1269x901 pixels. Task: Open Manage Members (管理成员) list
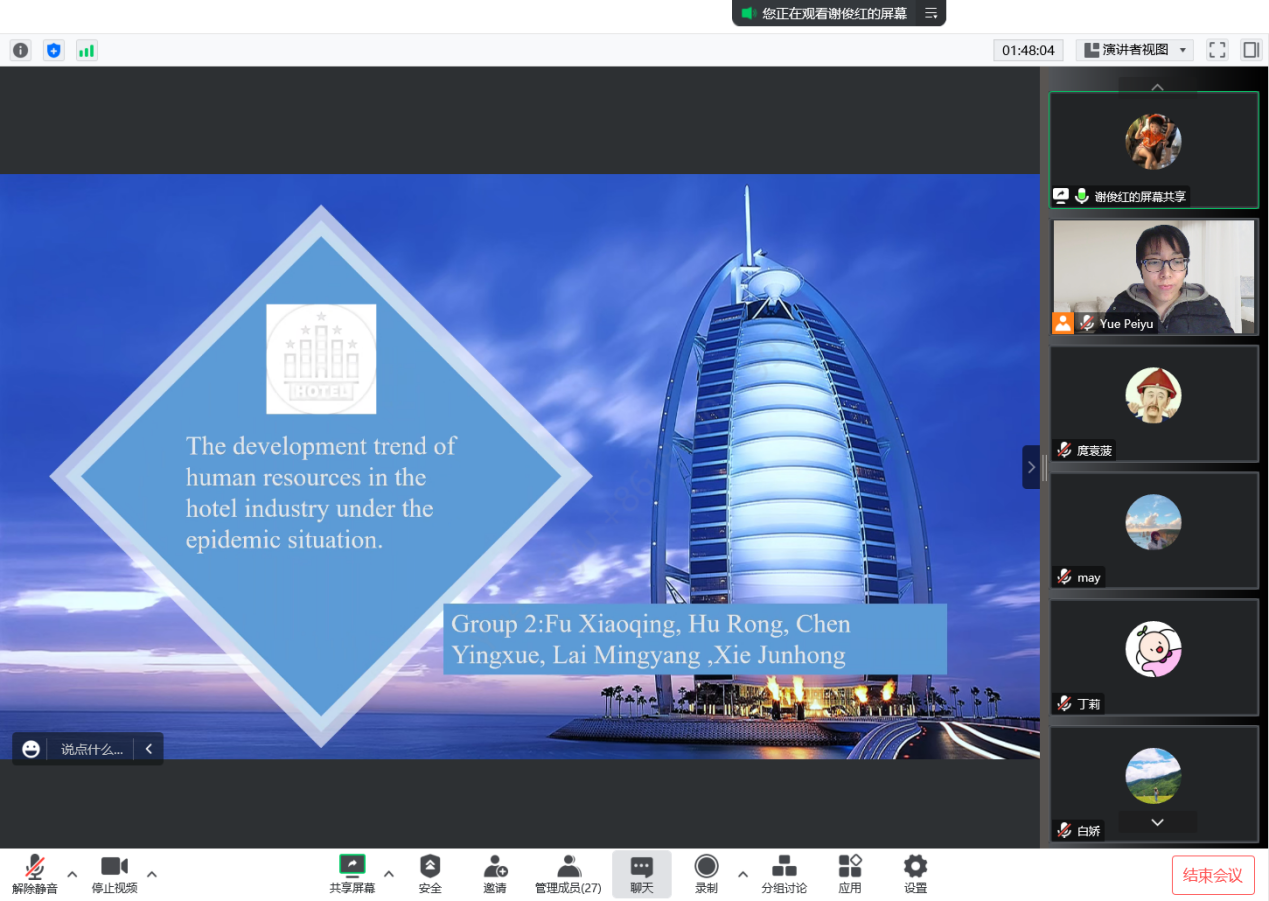568,873
